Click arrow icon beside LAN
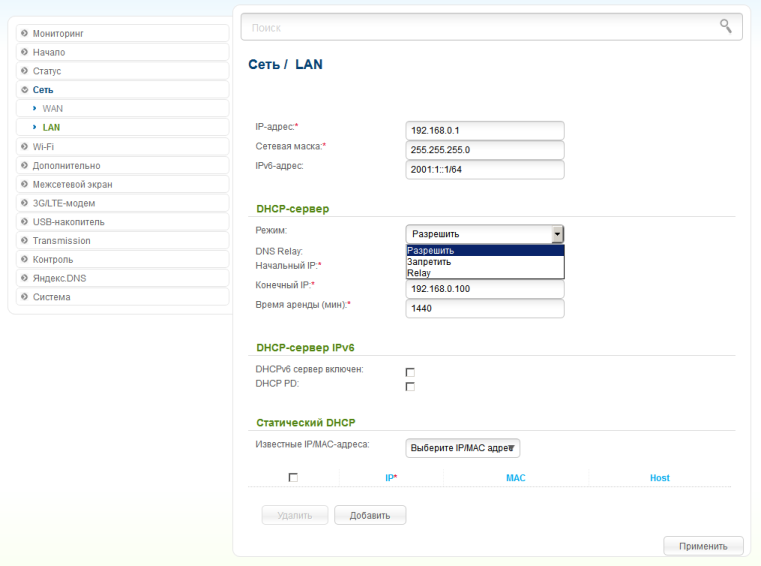 [x=34, y=127]
